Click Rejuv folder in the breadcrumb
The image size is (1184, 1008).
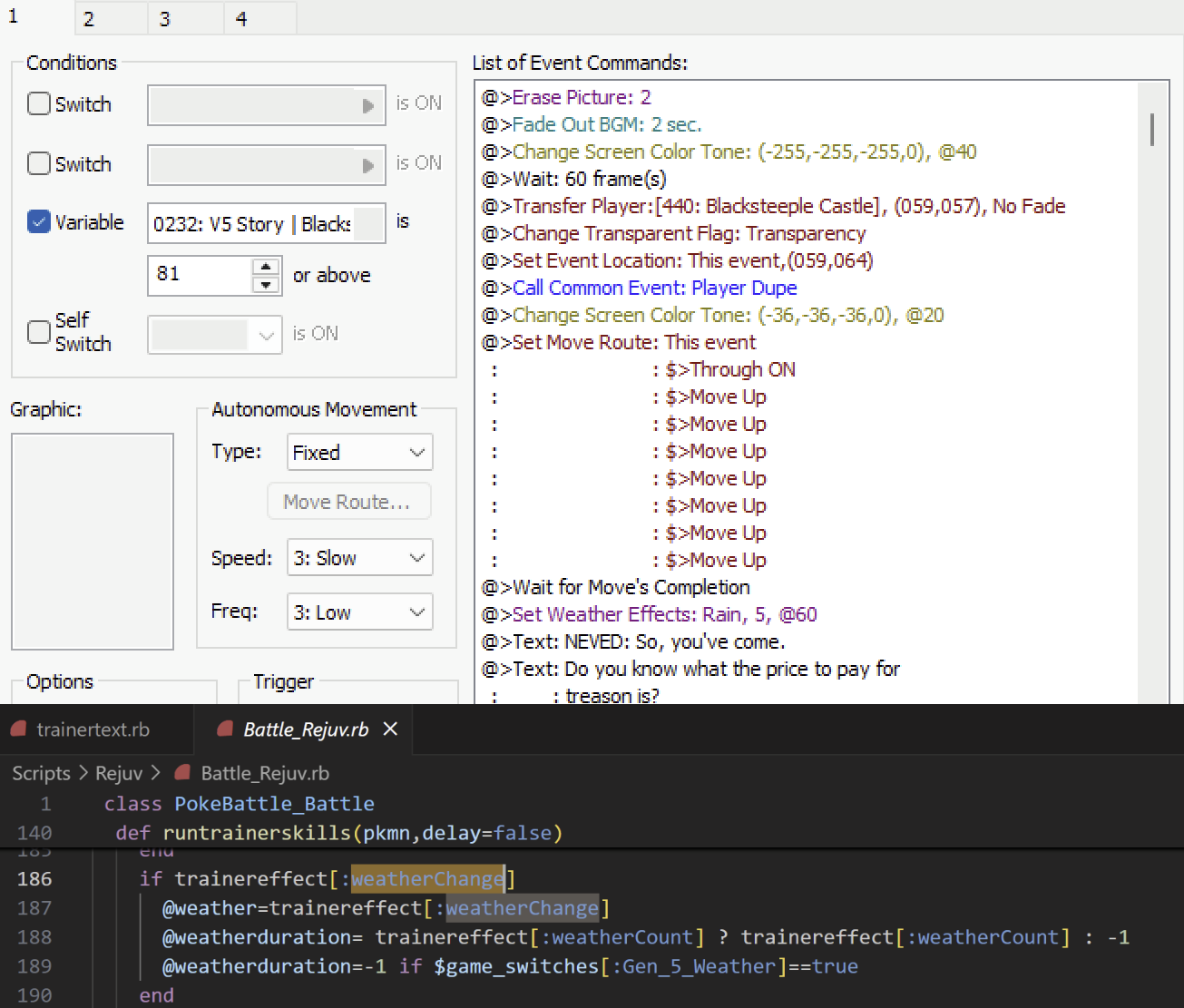click(x=119, y=773)
